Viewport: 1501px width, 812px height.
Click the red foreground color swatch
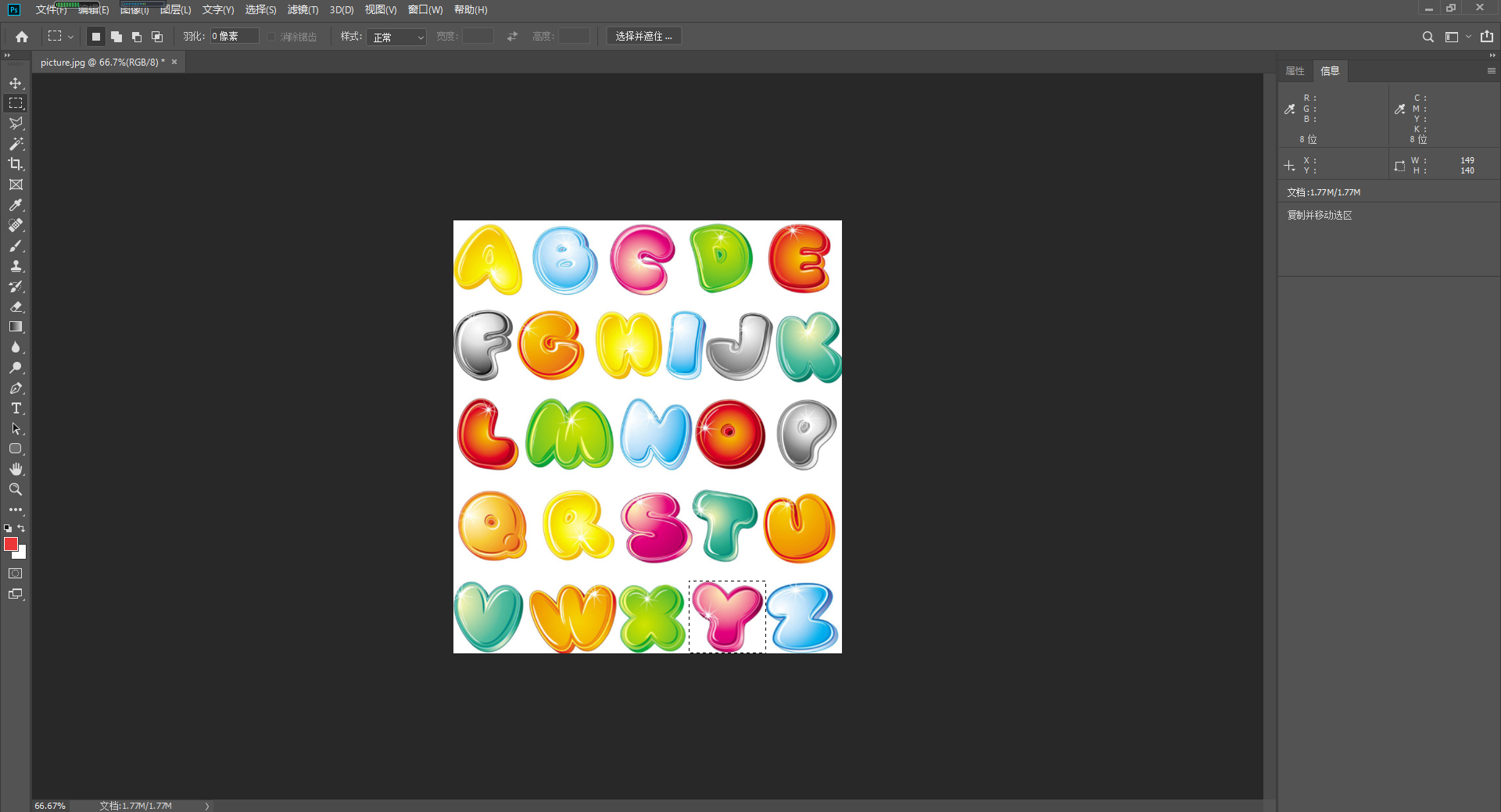pos(10,544)
